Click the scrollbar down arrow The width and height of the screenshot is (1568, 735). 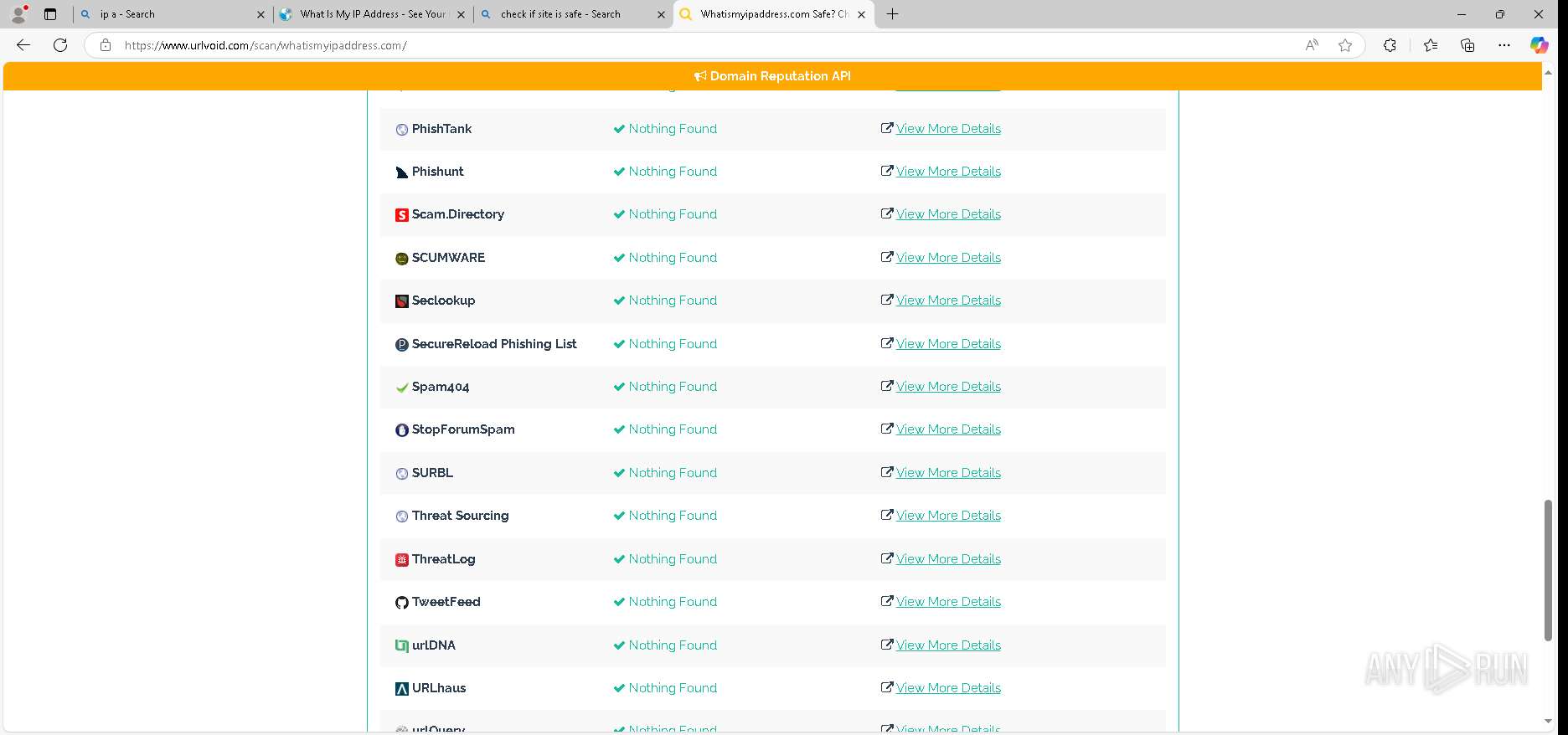1548,721
